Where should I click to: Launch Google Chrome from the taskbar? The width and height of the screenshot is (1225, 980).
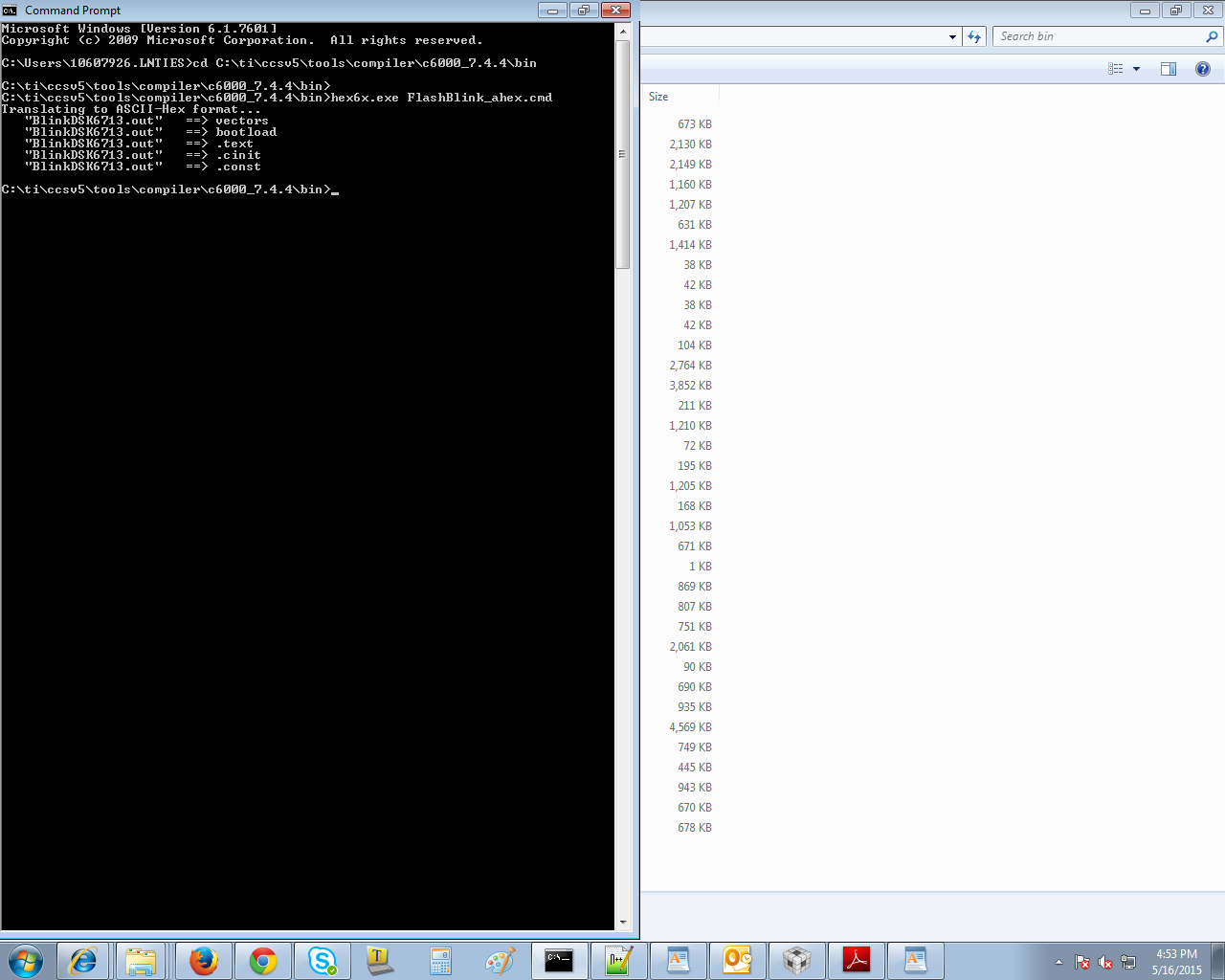[262, 960]
